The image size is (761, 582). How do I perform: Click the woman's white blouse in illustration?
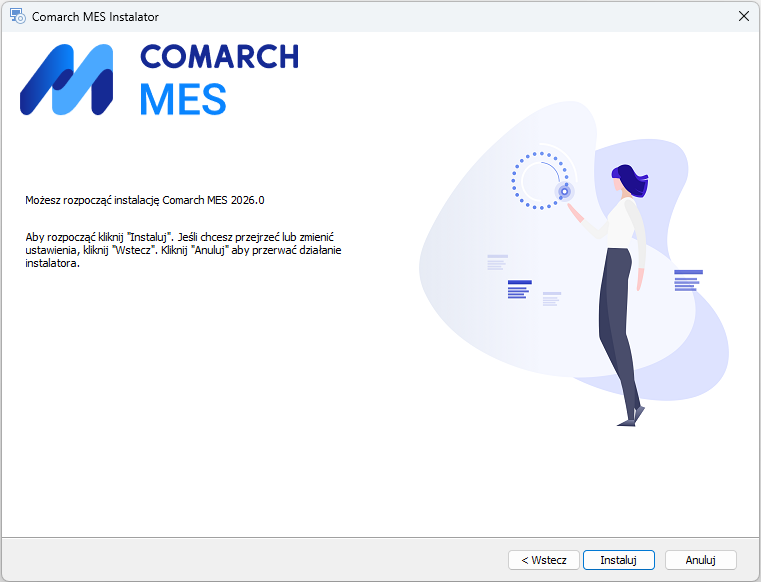pos(620,224)
